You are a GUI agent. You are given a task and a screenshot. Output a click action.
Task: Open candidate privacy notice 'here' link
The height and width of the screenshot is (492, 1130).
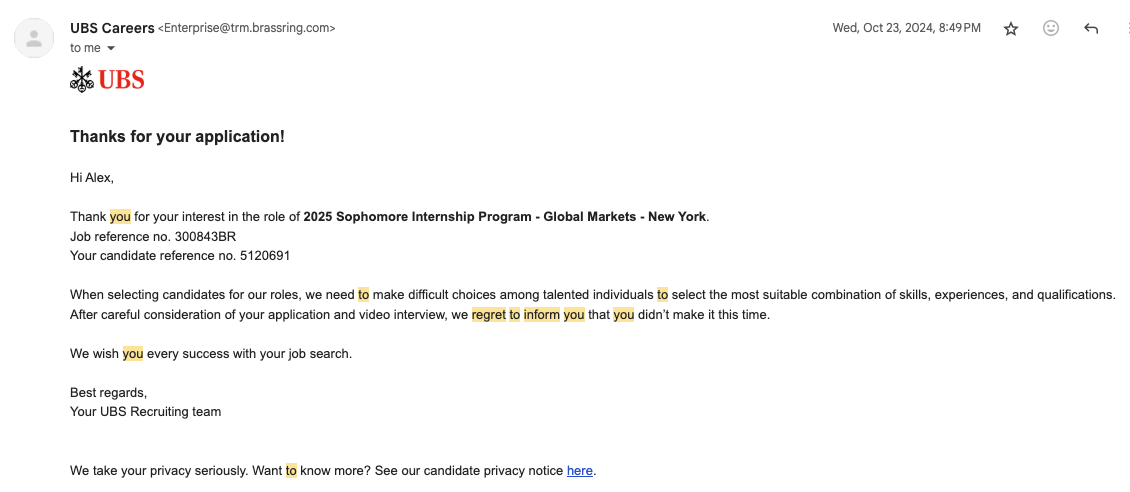pos(580,470)
